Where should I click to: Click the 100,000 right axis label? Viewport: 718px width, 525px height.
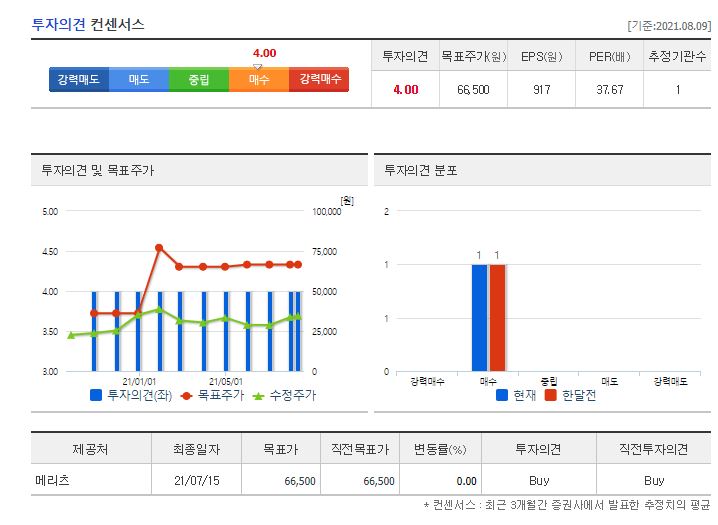[326, 211]
